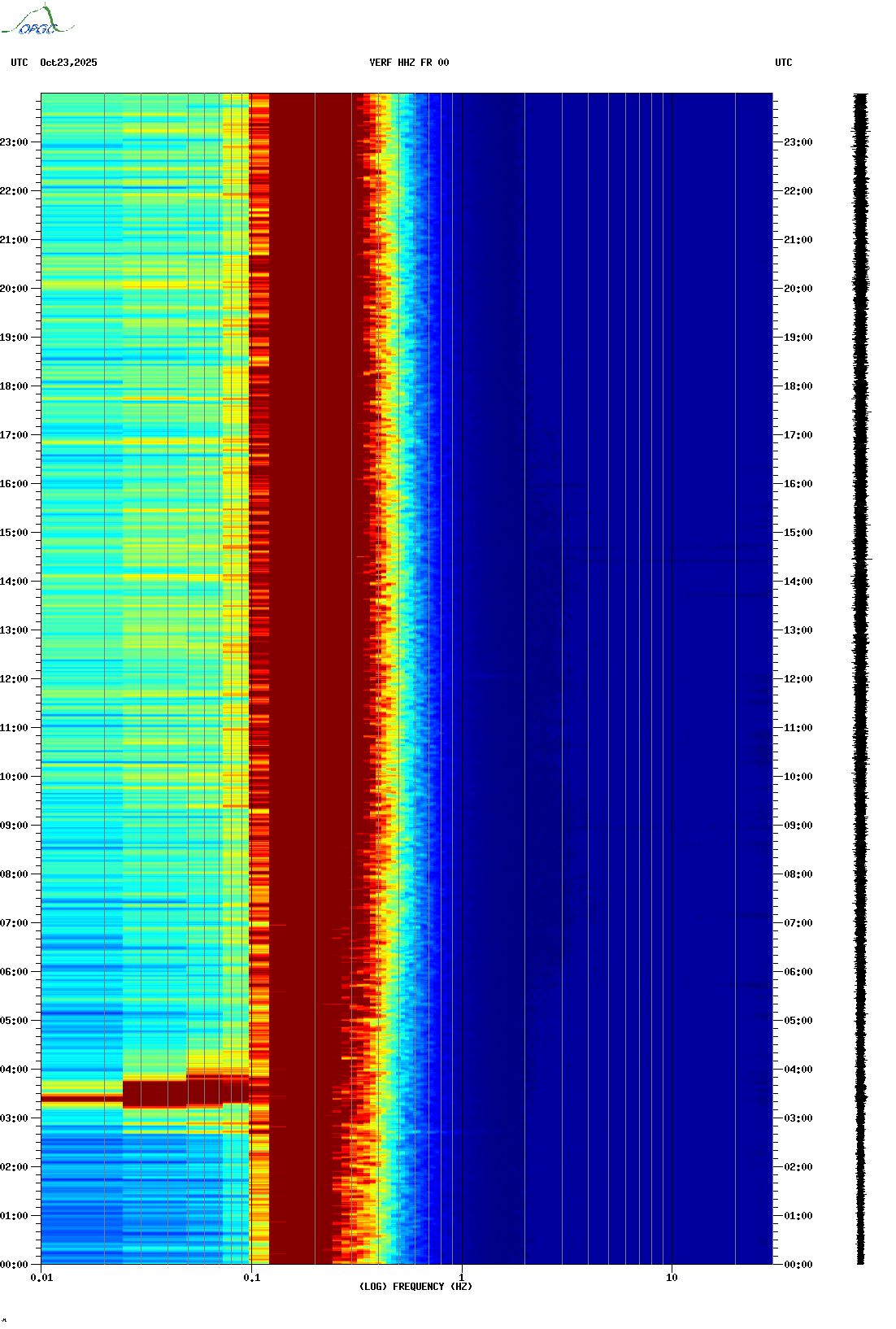Click the 10 Hz frequency tick label
This screenshot has height=1329, width=896.
[x=672, y=1278]
